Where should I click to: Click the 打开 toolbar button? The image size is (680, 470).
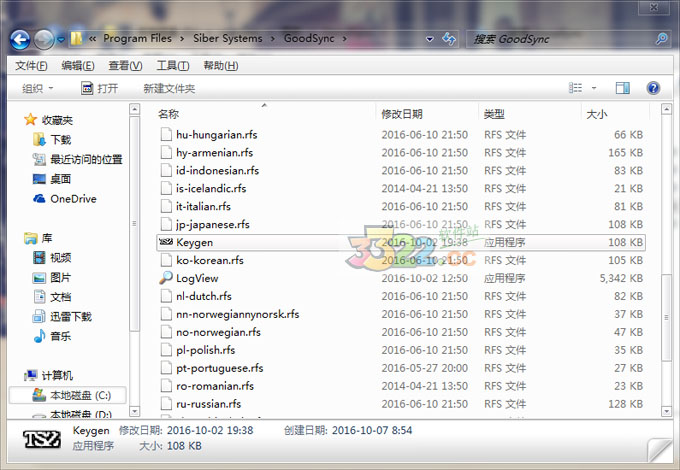click(x=100, y=88)
